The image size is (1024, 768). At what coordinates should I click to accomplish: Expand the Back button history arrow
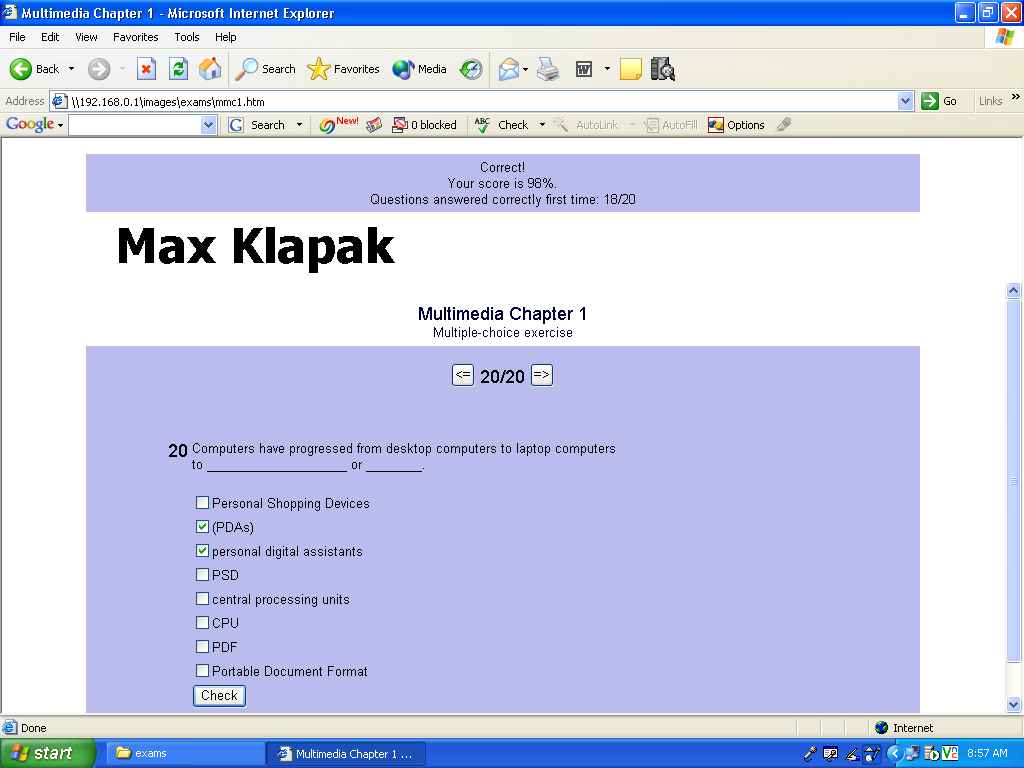(x=70, y=69)
